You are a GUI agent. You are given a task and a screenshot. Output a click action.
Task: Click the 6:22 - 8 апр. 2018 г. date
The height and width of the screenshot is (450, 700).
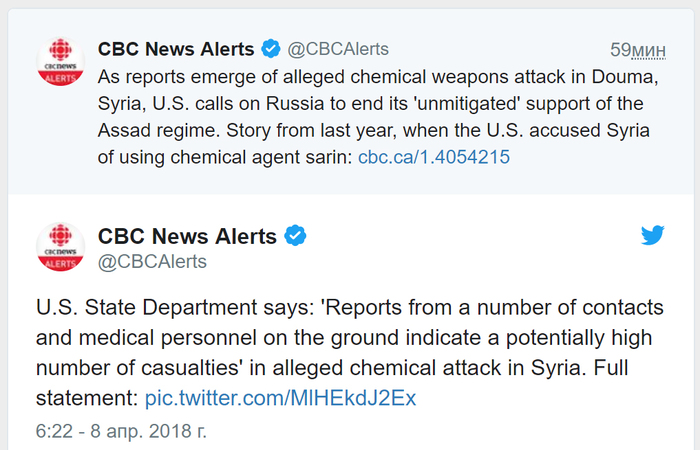[121, 434]
